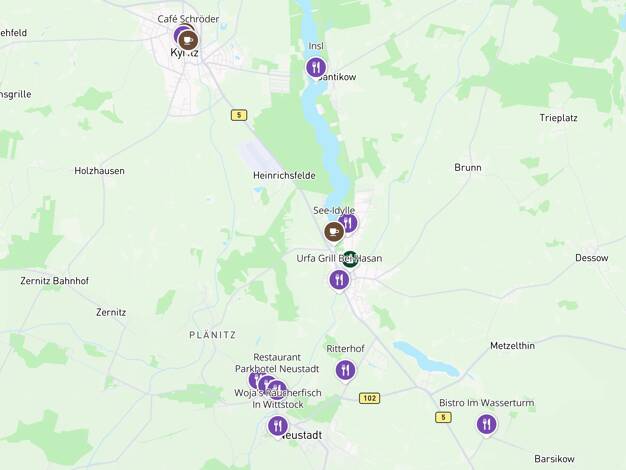Click the route 5 shield near Bistro Wasserturm
626x470 pixels.
pyautogui.click(x=443, y=418)
